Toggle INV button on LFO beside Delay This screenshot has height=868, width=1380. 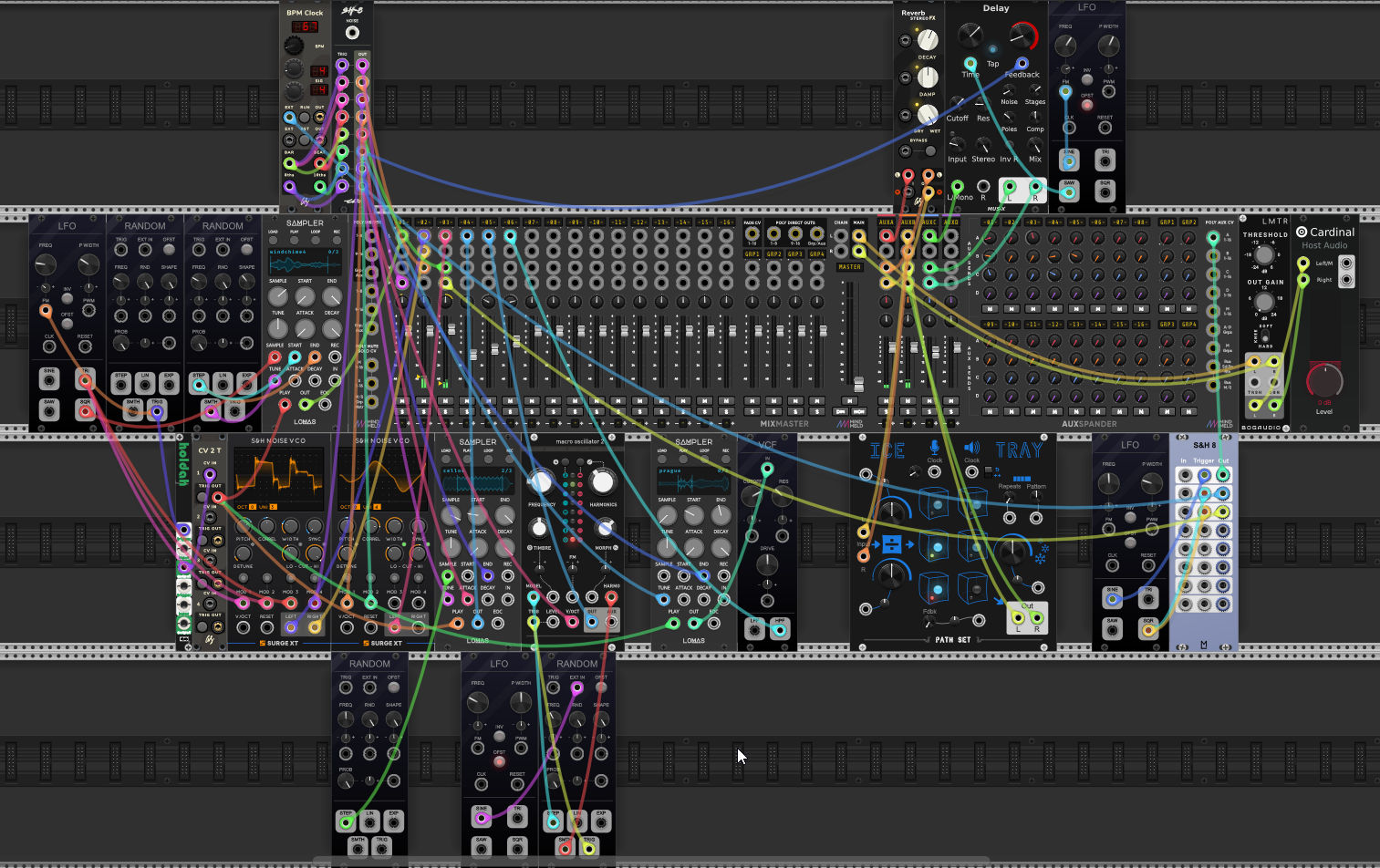coord(1086,79)
